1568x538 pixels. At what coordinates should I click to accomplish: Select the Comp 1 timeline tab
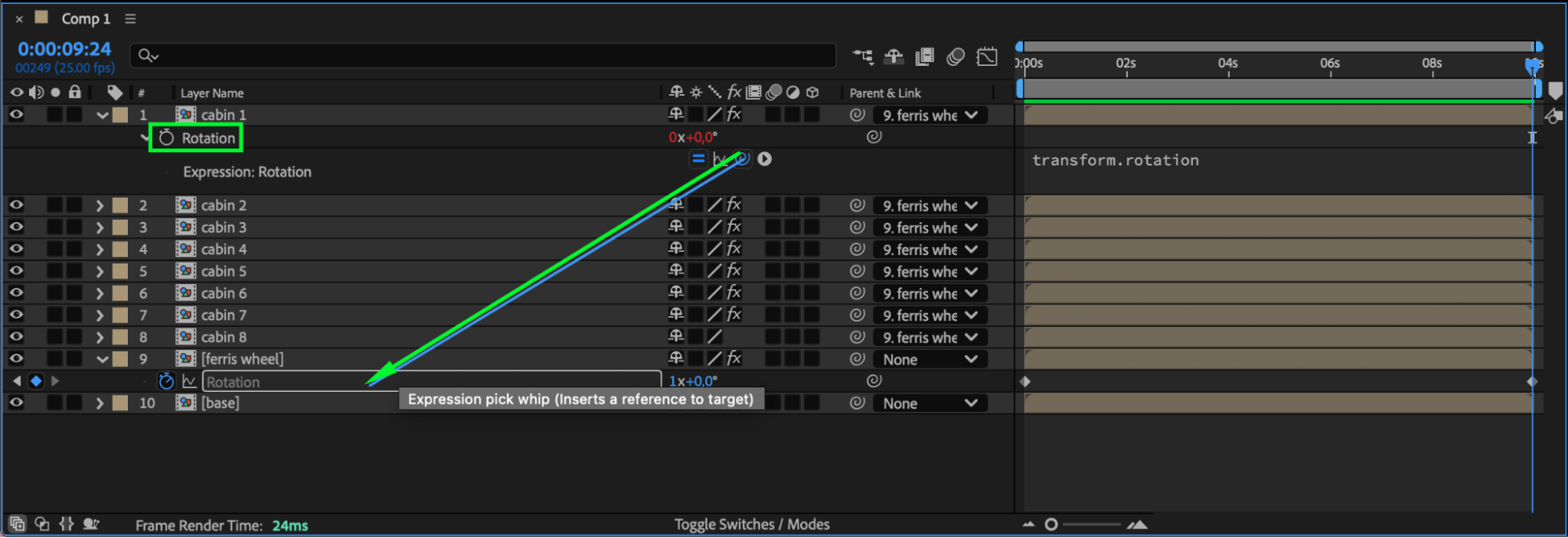click(85, 18)
